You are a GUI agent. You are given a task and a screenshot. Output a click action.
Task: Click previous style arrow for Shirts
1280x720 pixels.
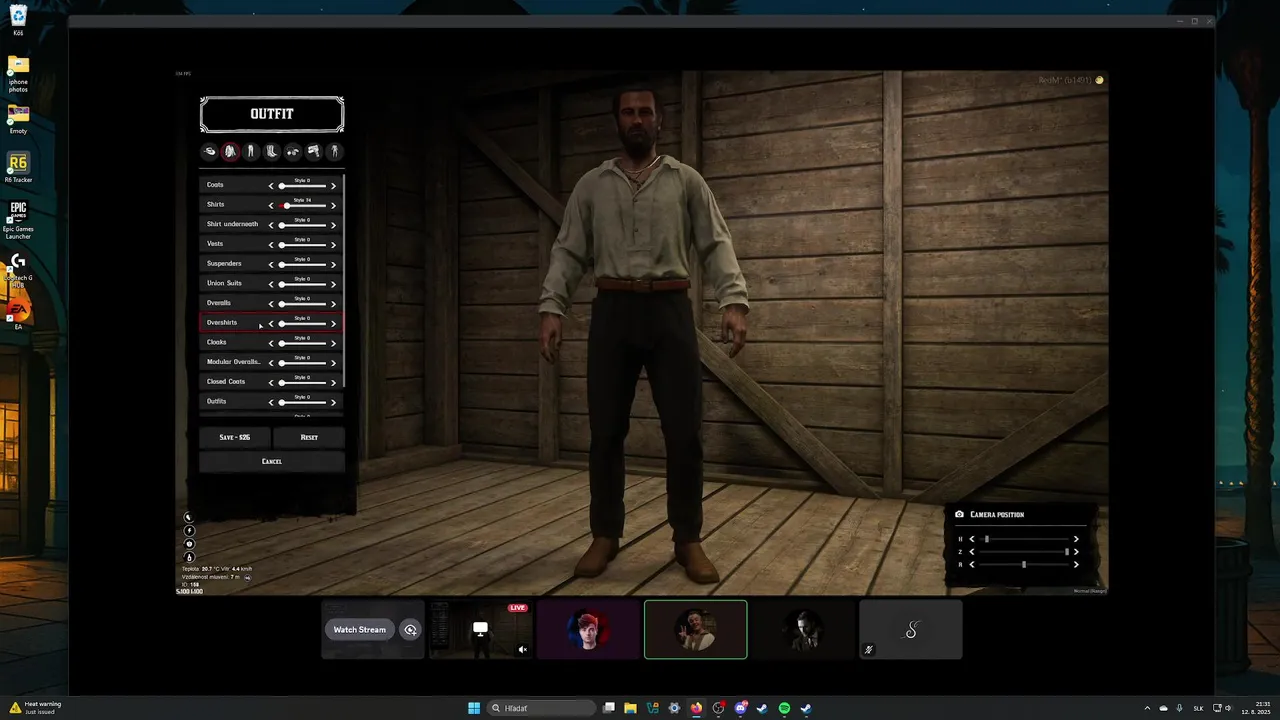point(270,205)
